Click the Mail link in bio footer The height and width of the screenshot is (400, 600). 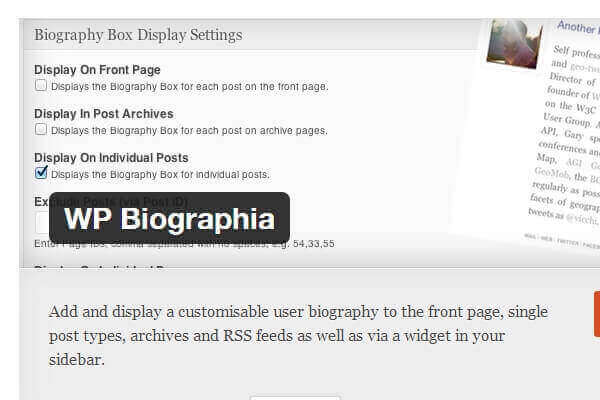[x=530, y=237]
